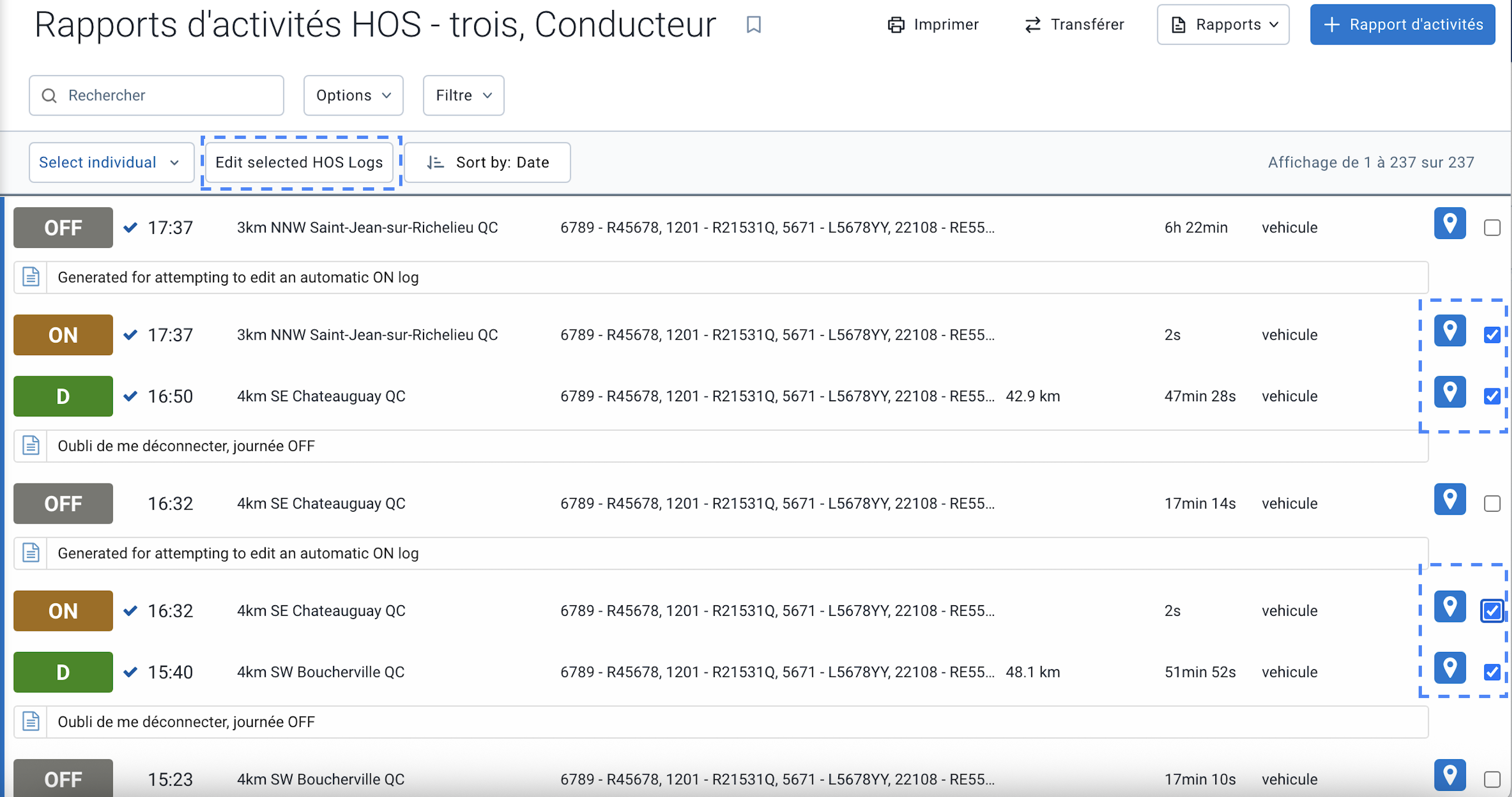Click the blue Rapport d'activités button
The image size is (1512, 797).
coord(1402,24)
